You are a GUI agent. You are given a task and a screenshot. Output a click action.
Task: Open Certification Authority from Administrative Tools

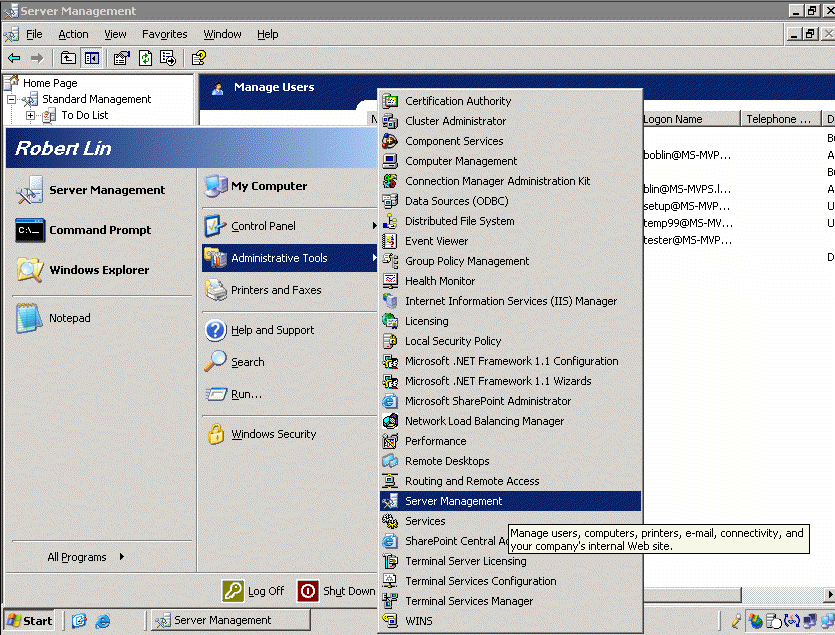[x=510, y=101]
